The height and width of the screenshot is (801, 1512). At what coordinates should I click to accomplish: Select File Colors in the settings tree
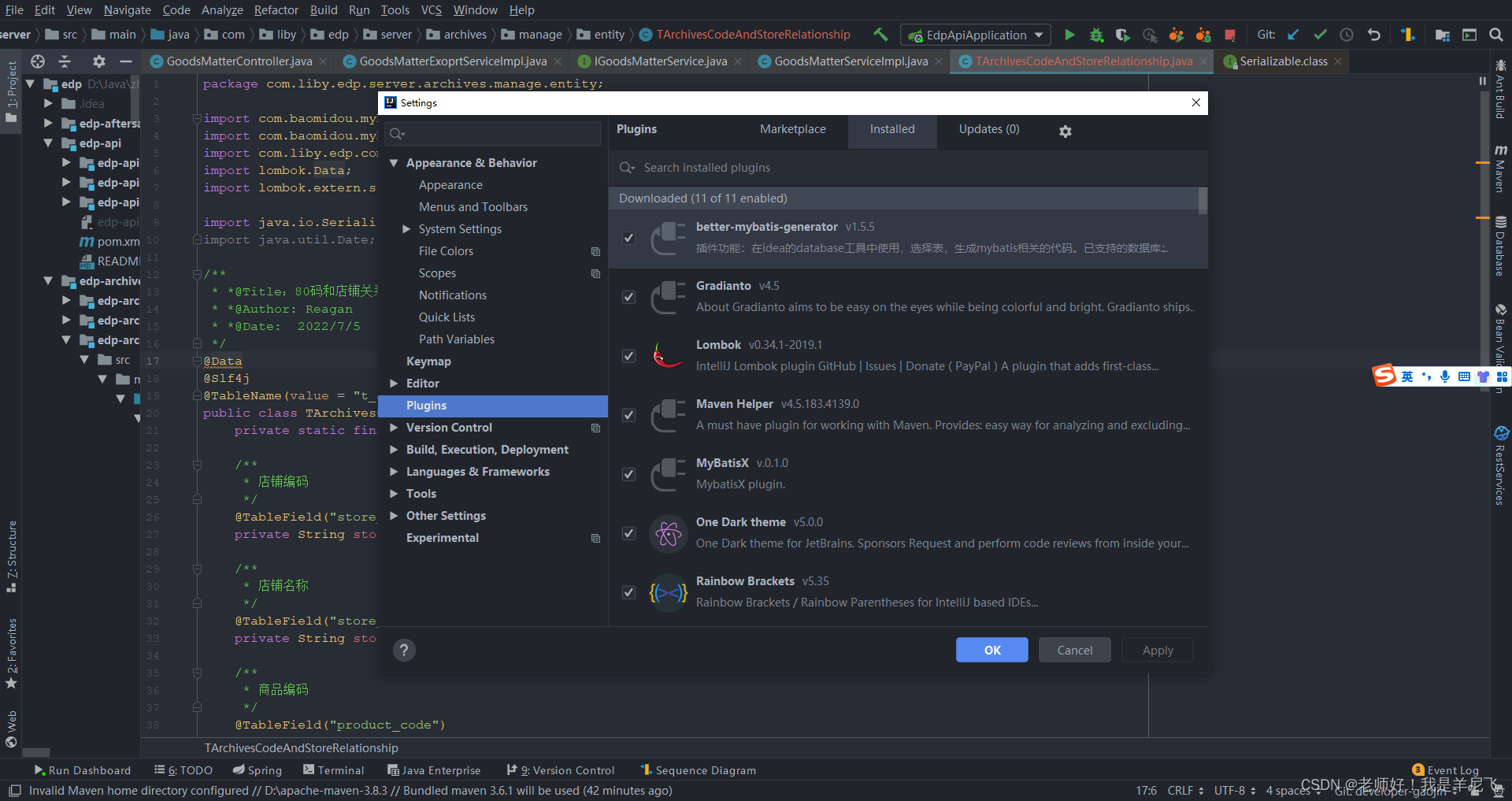446,251
